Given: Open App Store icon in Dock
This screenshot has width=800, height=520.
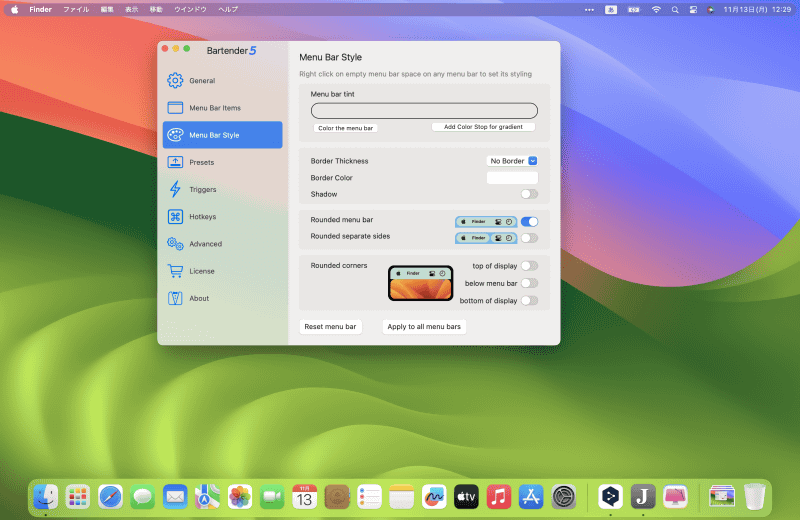Looking at the screenshot, I should [531, 497].
